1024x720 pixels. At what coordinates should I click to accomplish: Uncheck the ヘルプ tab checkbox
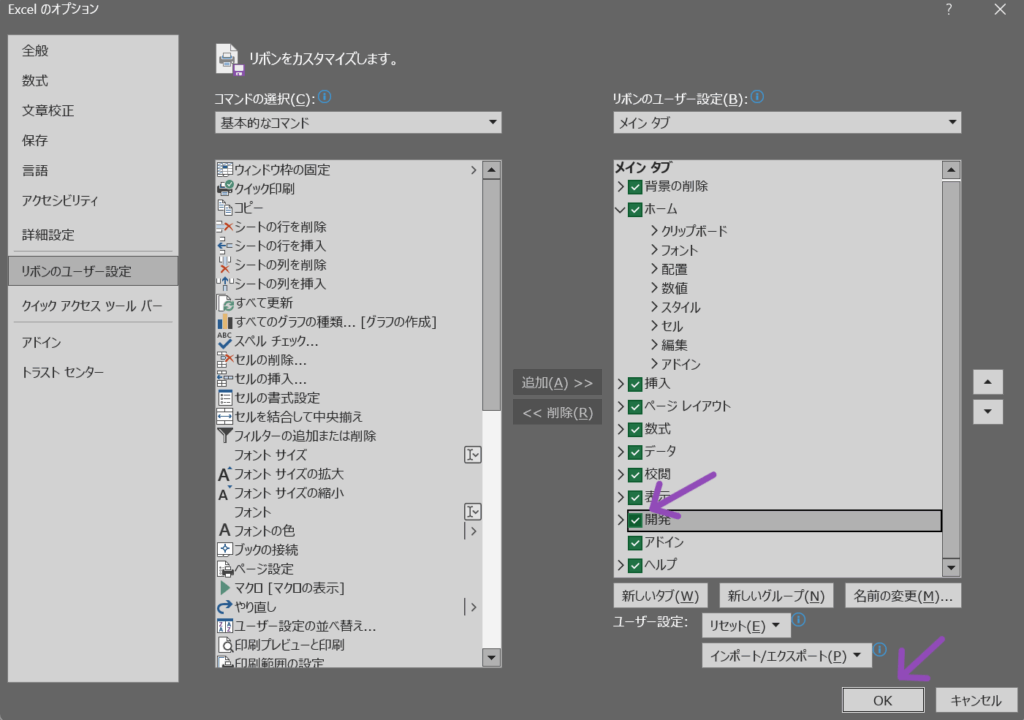pos(635,566)
